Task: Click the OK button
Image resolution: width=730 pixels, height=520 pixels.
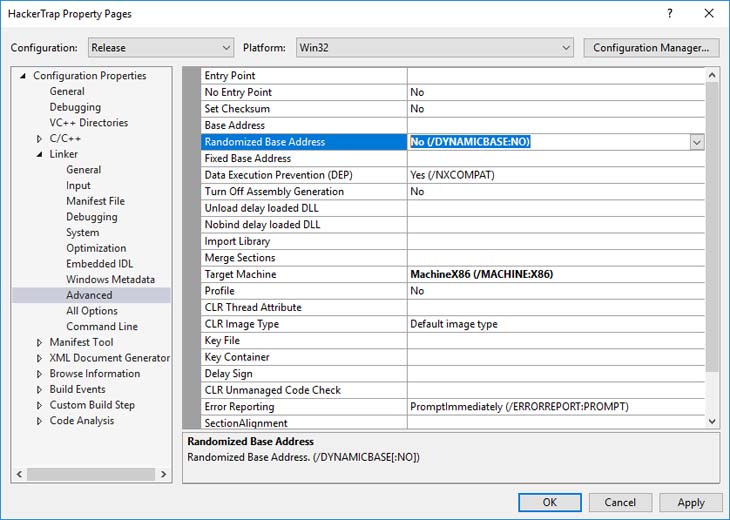Action: coord(549,502)
